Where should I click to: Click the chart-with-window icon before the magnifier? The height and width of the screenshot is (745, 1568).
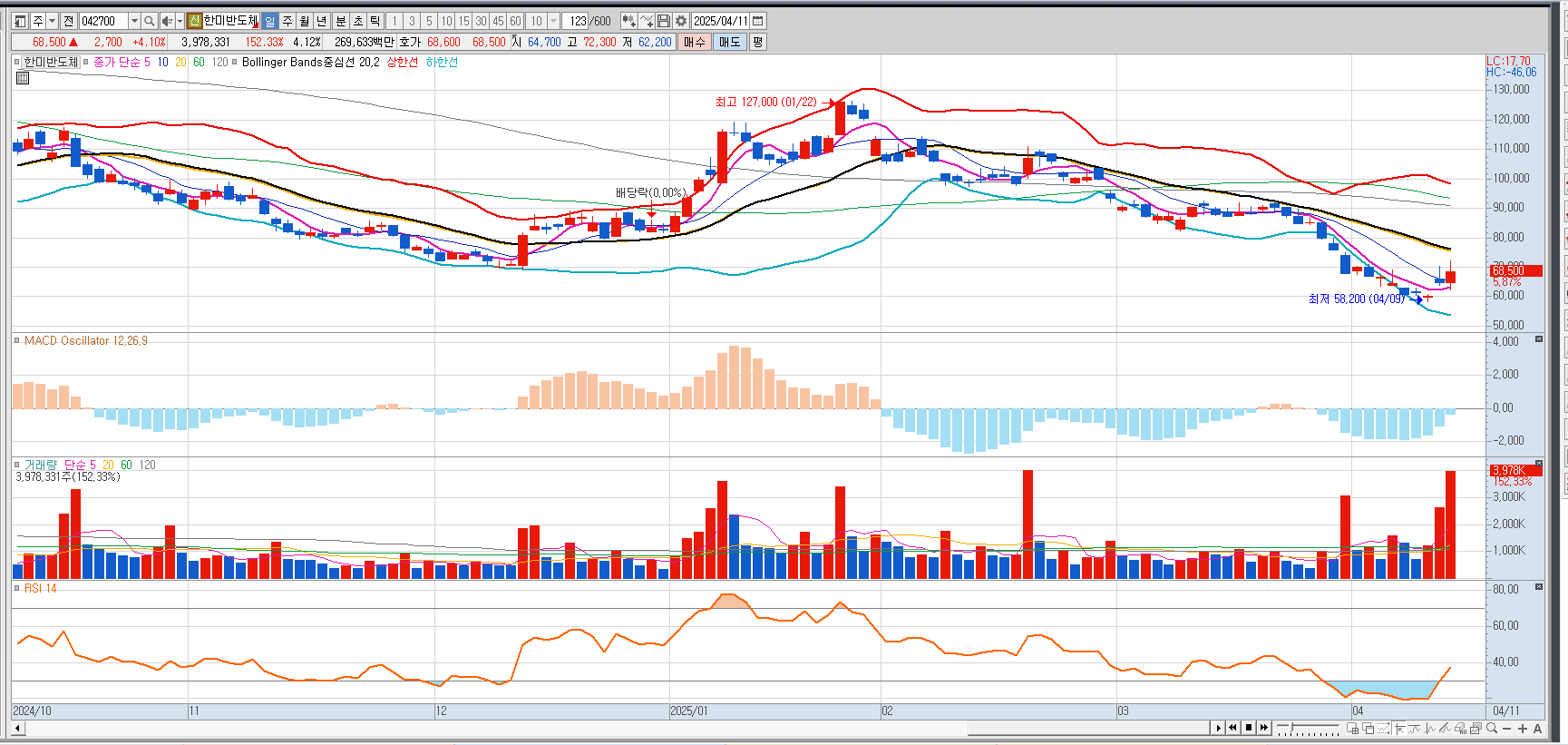click(x=1475, y=728)
